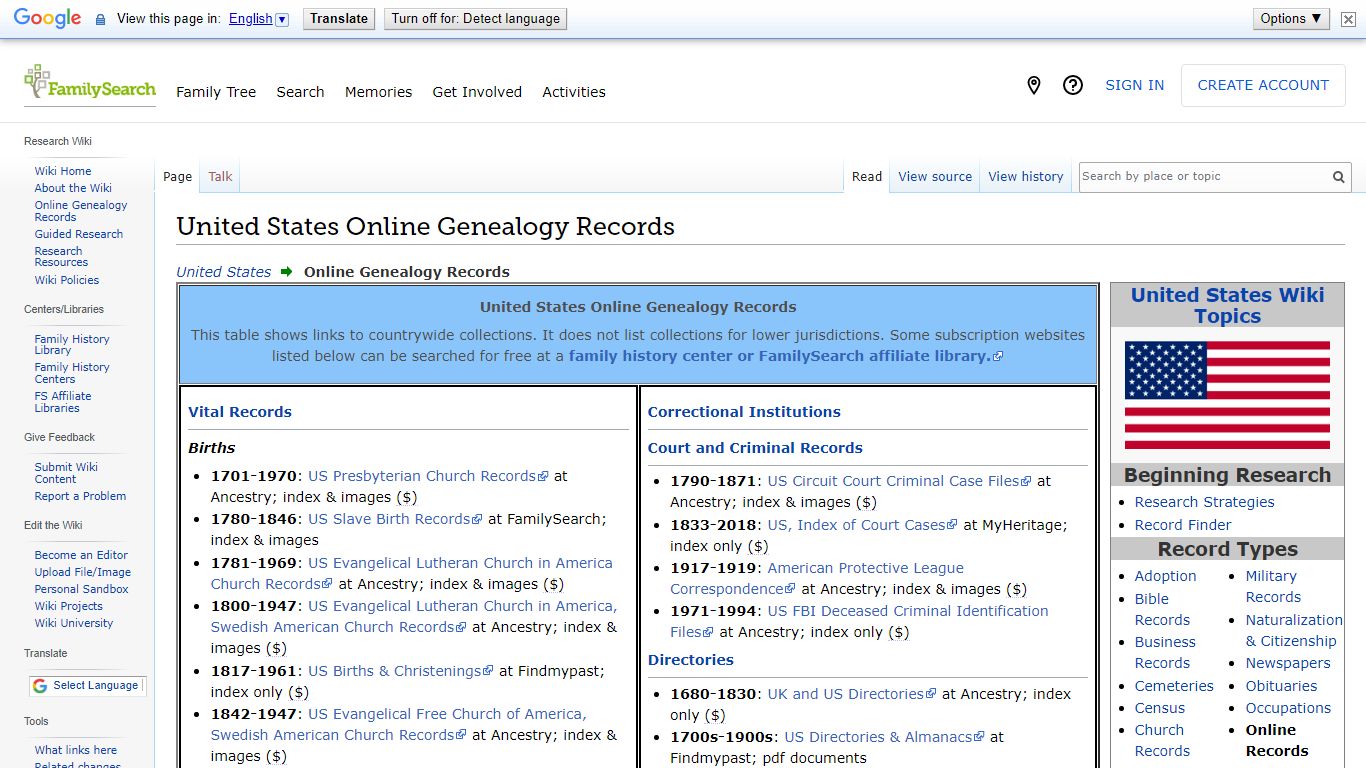Open United States Wiki Topics heading
The image size is (1366, 768).
click(1227, 306)
